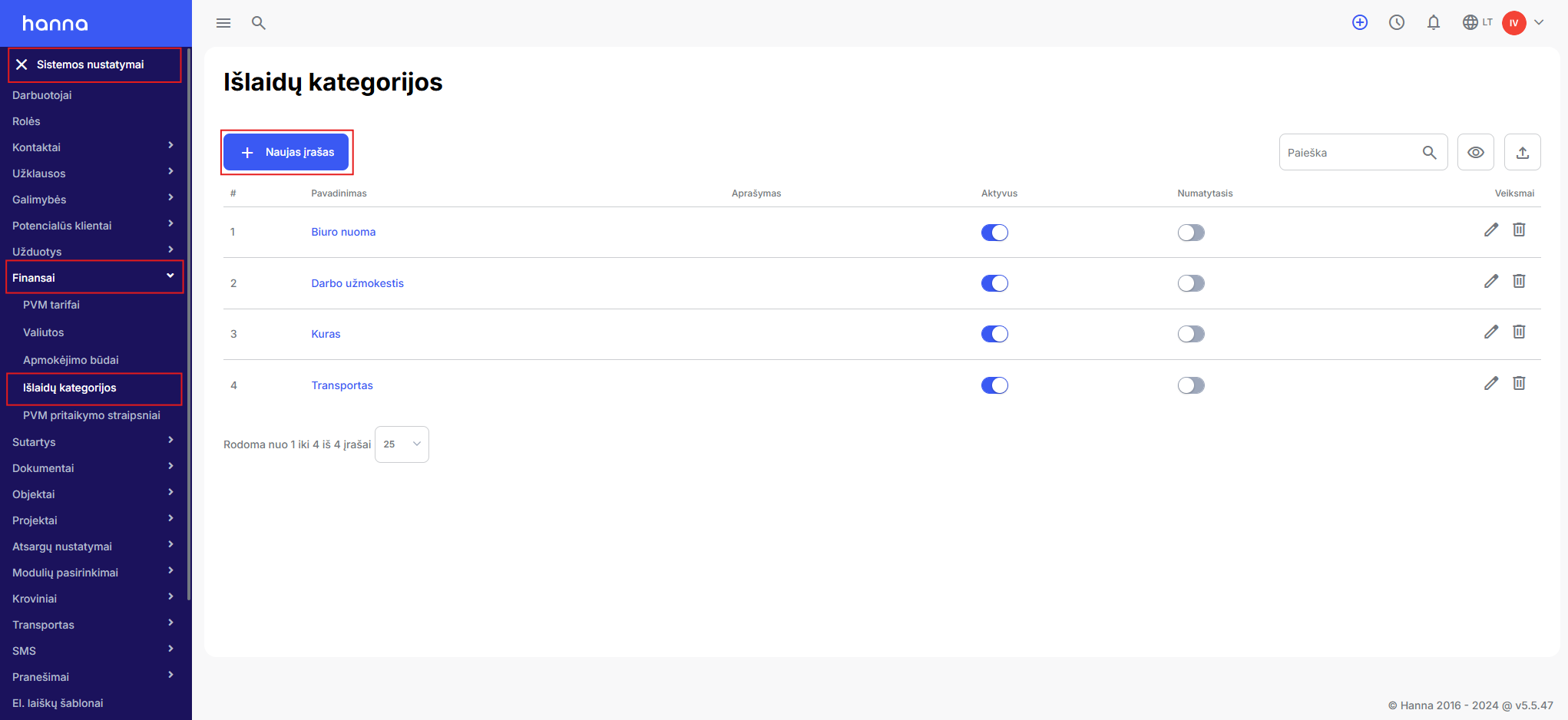1568x720 pixels.
Task: Click the export upload icon button
Action: click(1523, 152)
